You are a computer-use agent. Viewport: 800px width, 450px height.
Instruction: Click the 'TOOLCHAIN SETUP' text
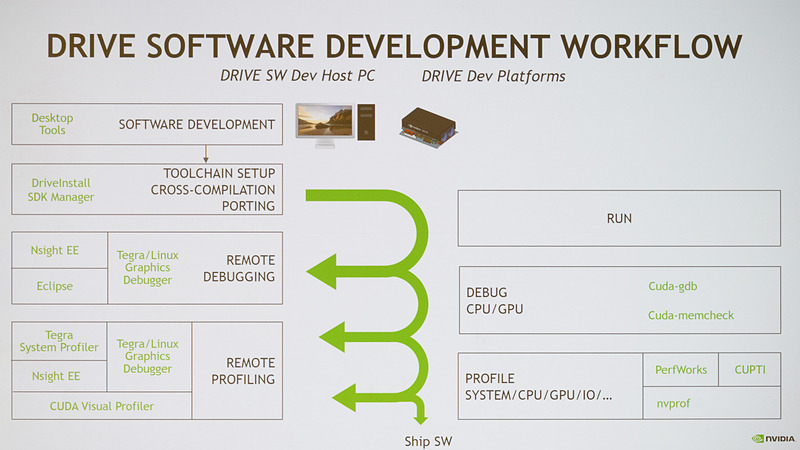219,173
